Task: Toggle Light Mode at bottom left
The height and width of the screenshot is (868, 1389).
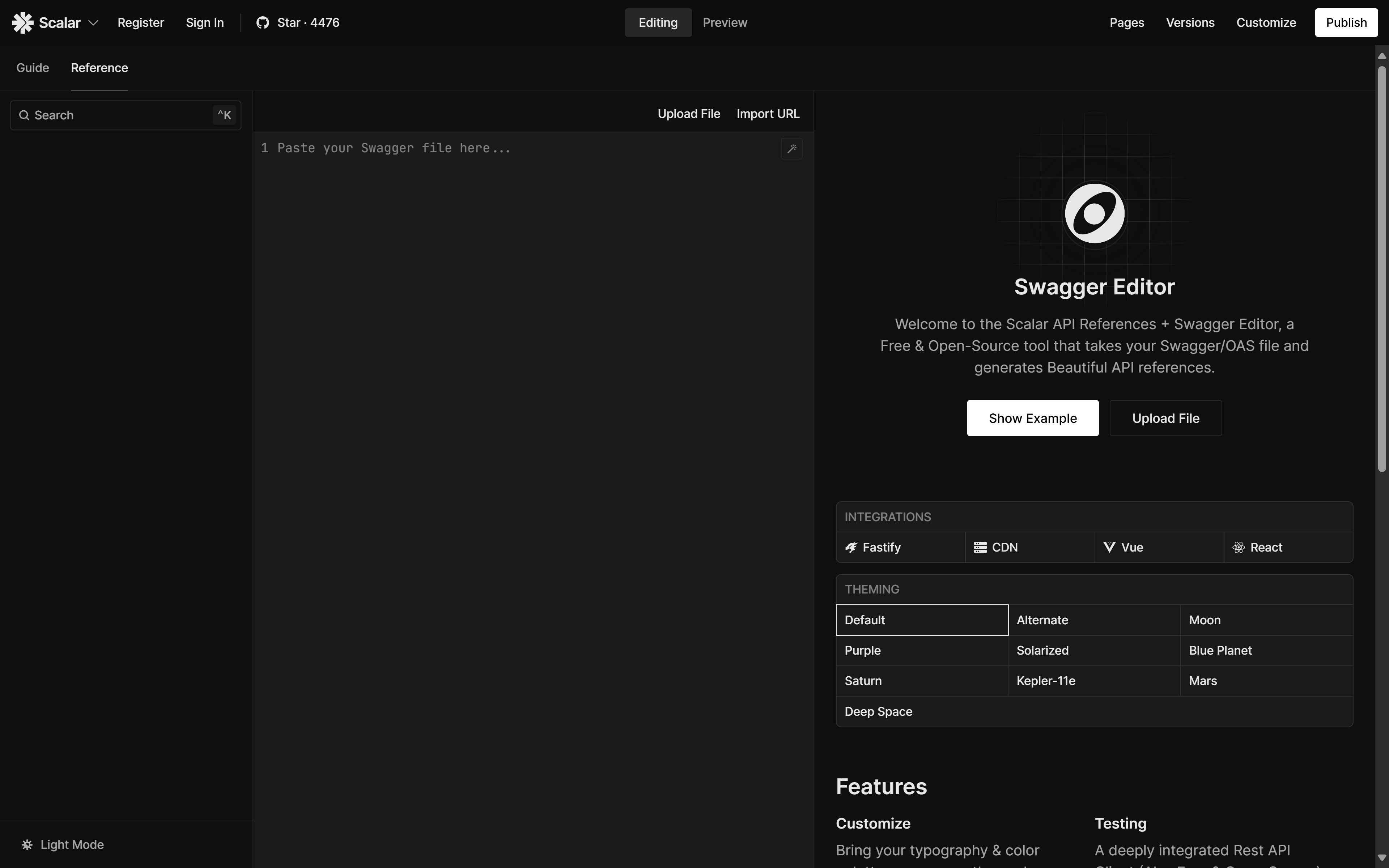Action: coord(63,844)
